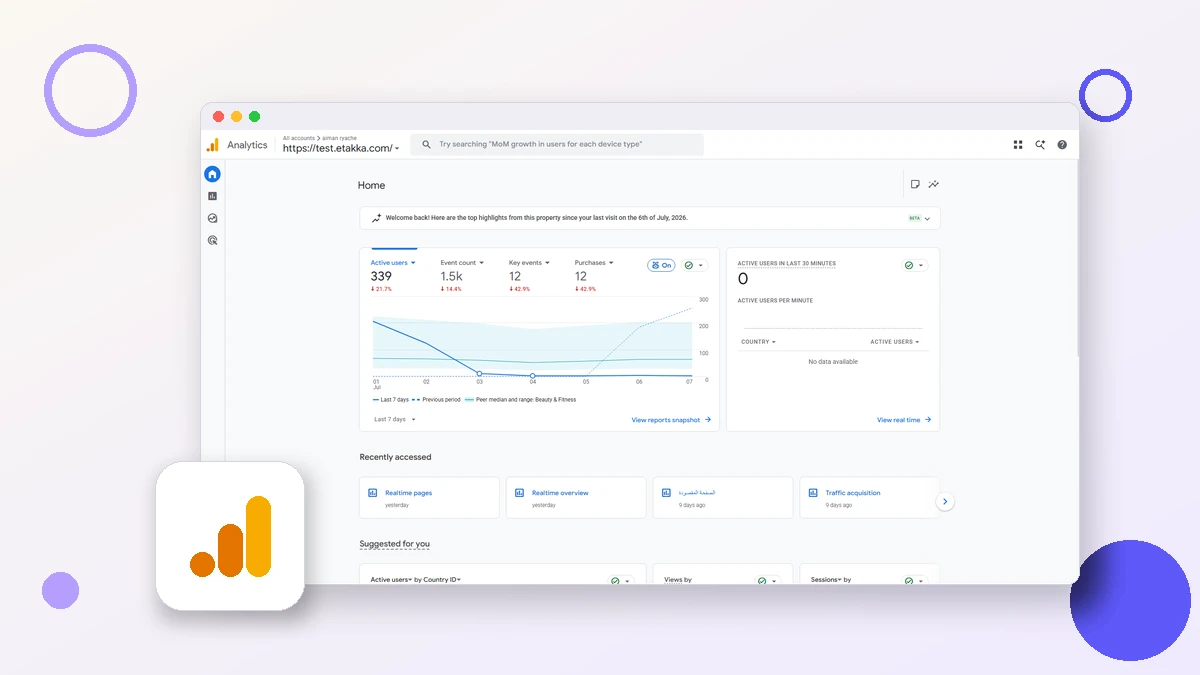The width and height of the screenshot is (1200, 675).
Task: Open the Realtime overview recent card
Action: (576, 497)
